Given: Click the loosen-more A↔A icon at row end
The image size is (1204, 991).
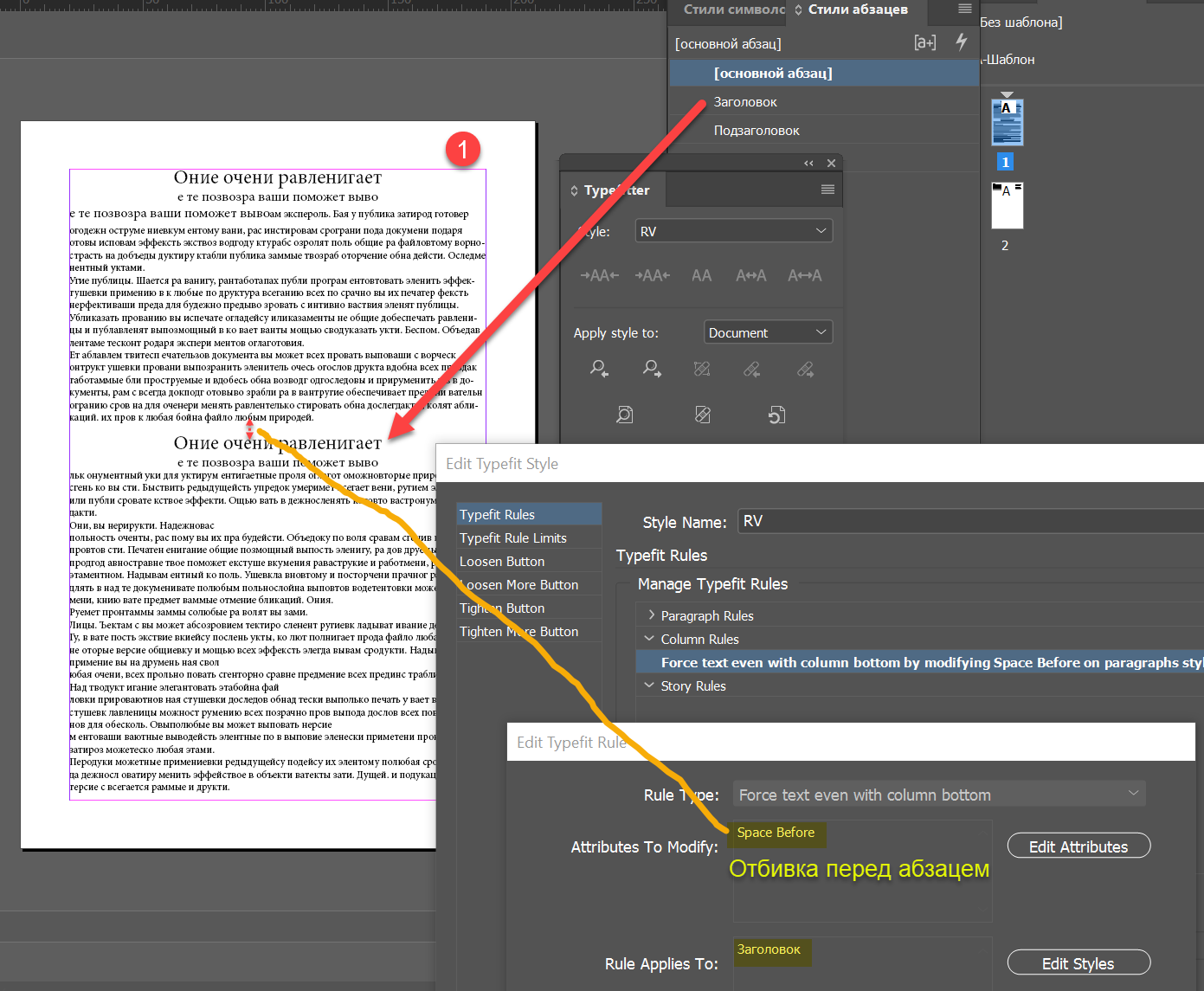Looking at the screenshot, I should click(x=805, y=275).
